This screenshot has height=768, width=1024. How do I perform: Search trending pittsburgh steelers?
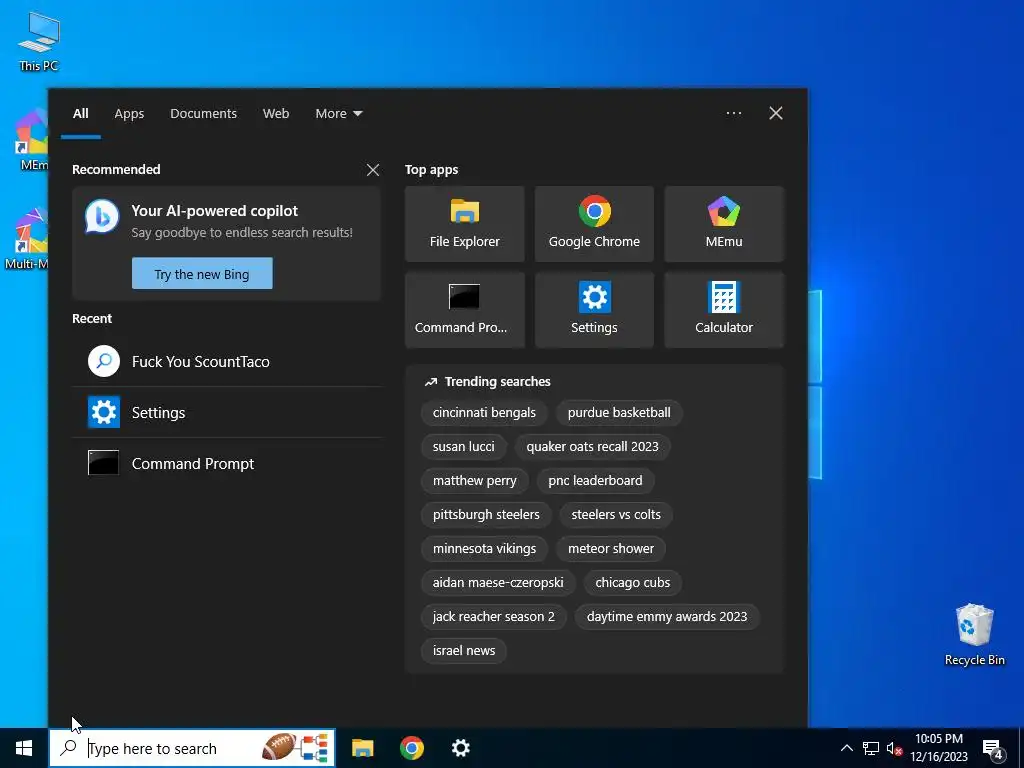tap(486, 515)
